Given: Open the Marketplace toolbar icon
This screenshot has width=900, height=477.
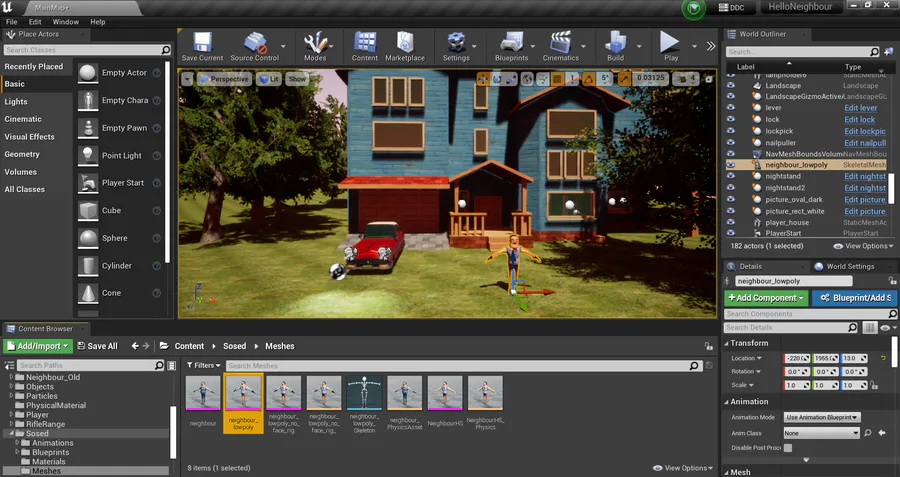Looking at the screenshot, I should pos(405,46).
